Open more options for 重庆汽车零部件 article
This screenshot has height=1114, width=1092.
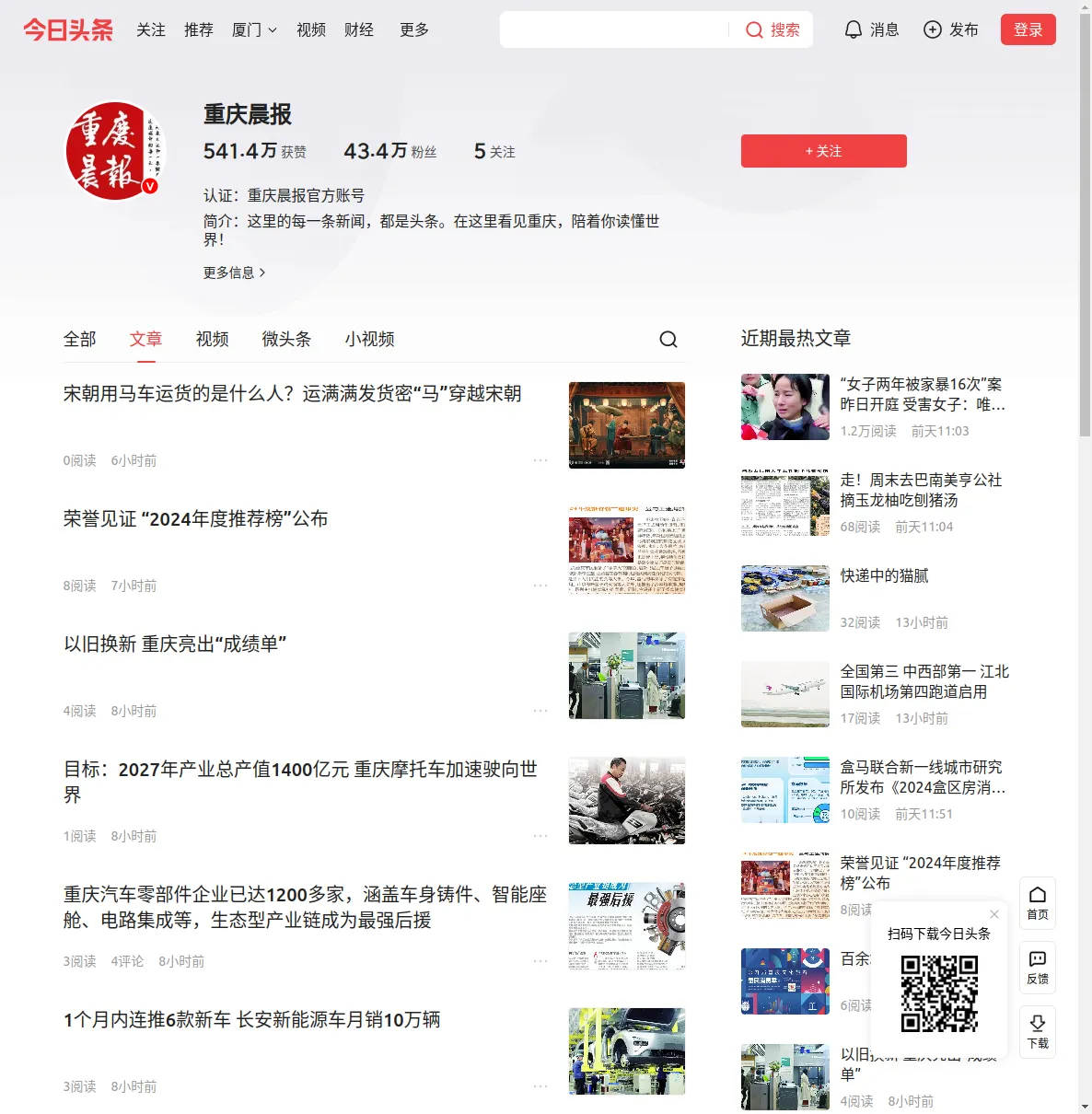[540, 961]
